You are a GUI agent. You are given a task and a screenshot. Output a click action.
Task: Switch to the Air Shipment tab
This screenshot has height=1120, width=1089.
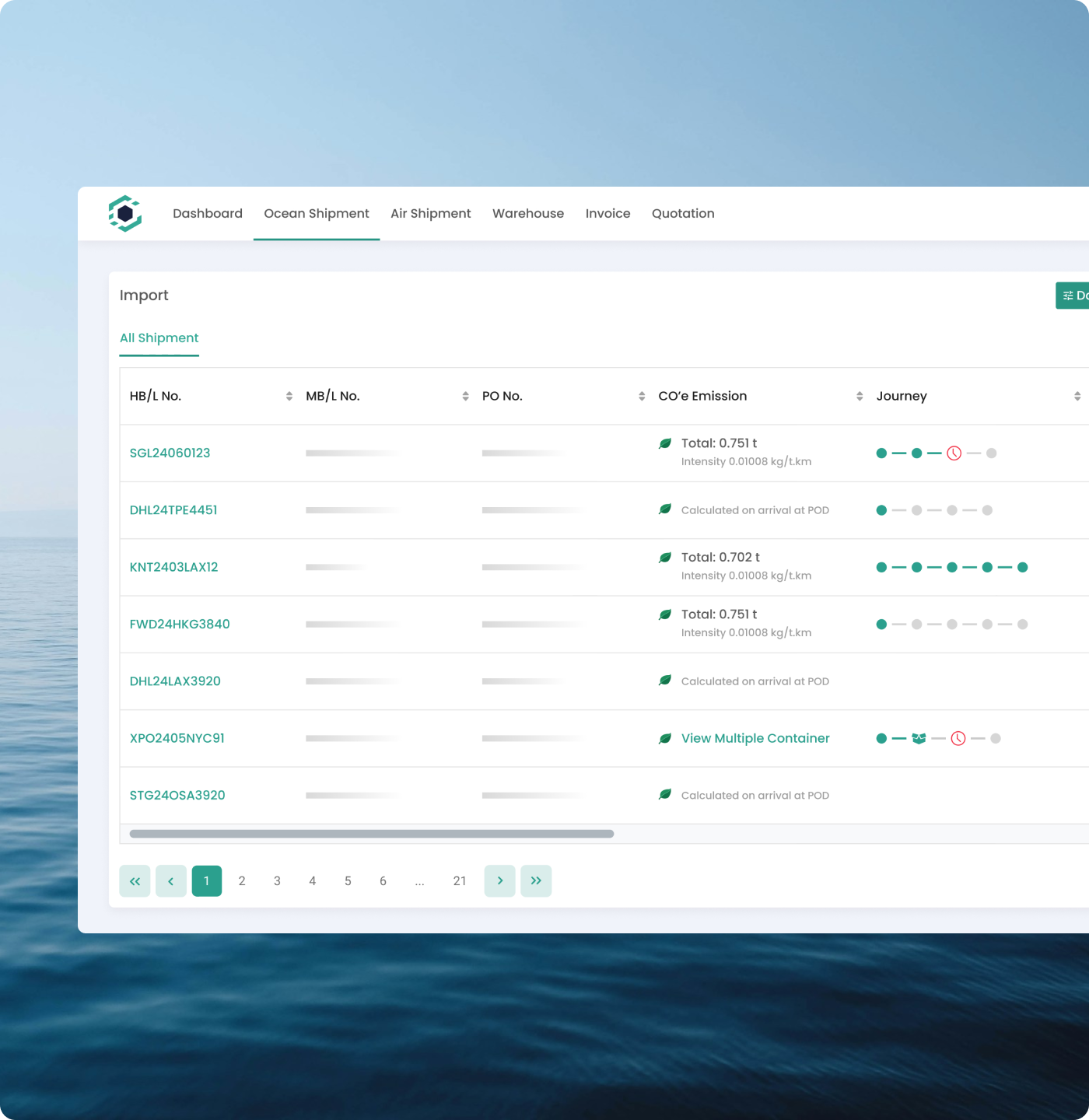(x=430, y=213)
